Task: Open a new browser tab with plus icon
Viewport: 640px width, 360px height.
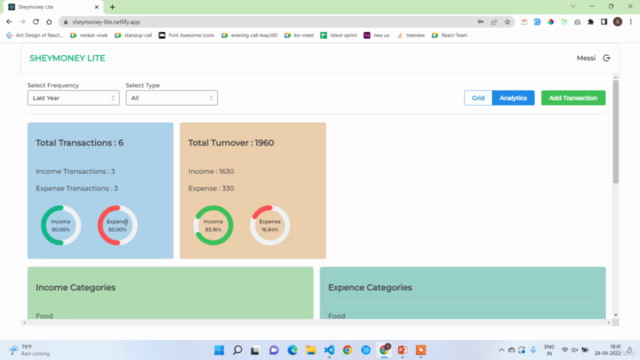Action: (x=112, y=7)
